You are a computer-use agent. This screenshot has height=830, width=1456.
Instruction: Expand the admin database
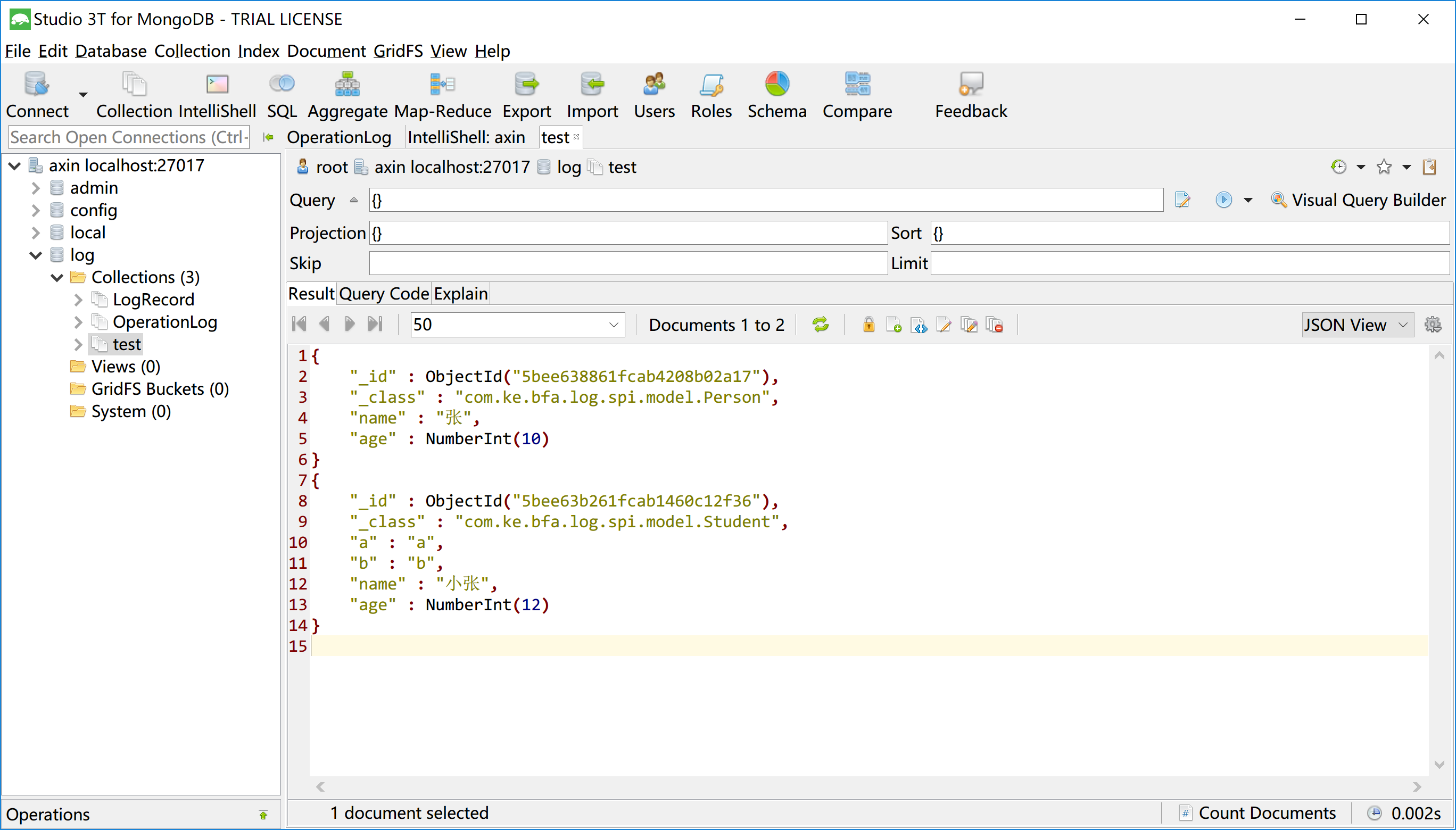(x=35, y=188)
